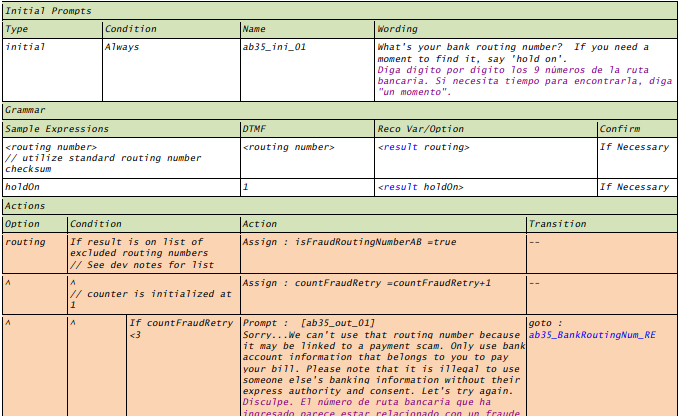Click the Spanish 'Diga dígito por dígito' wording
This screenshot has width=679, height=416.
[524, 81]
